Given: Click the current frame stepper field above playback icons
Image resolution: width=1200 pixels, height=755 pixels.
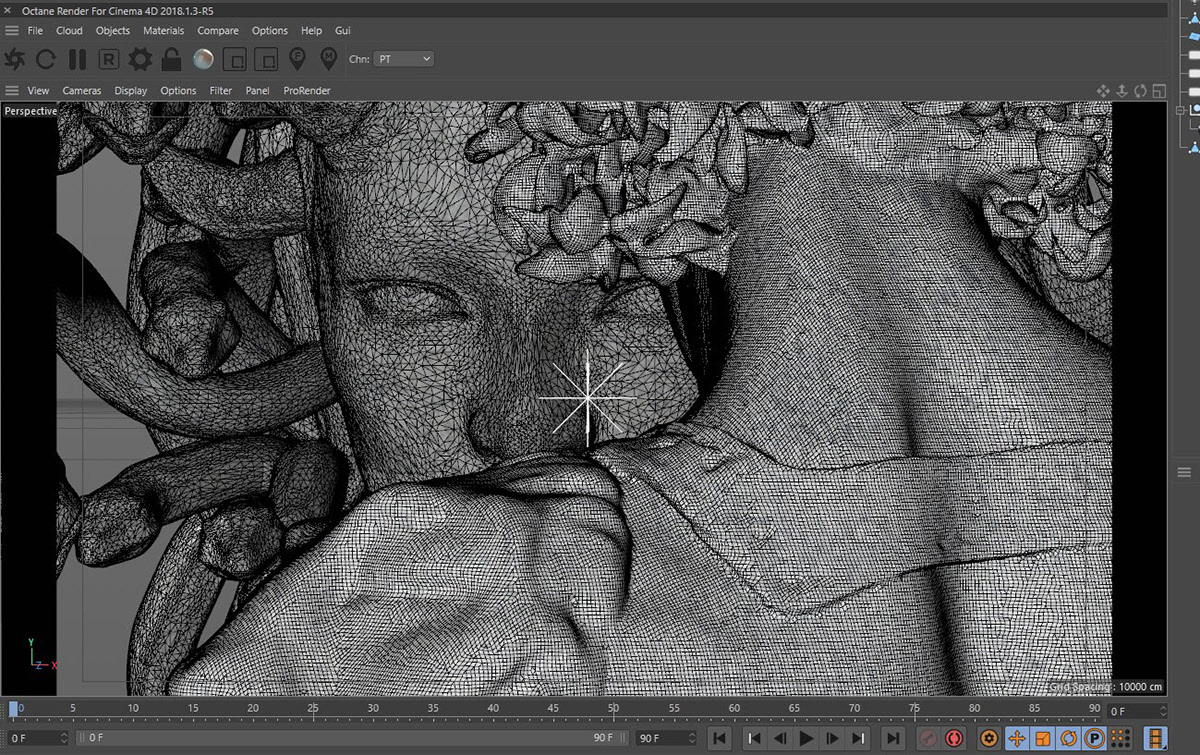Looking at the screenshot, I should (x=1135, y=711).
